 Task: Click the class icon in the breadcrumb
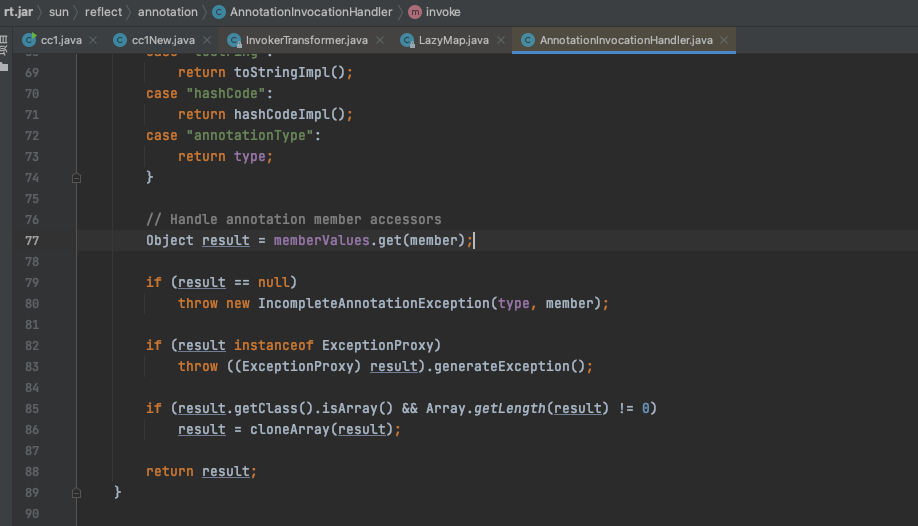[x=219, y=12]
